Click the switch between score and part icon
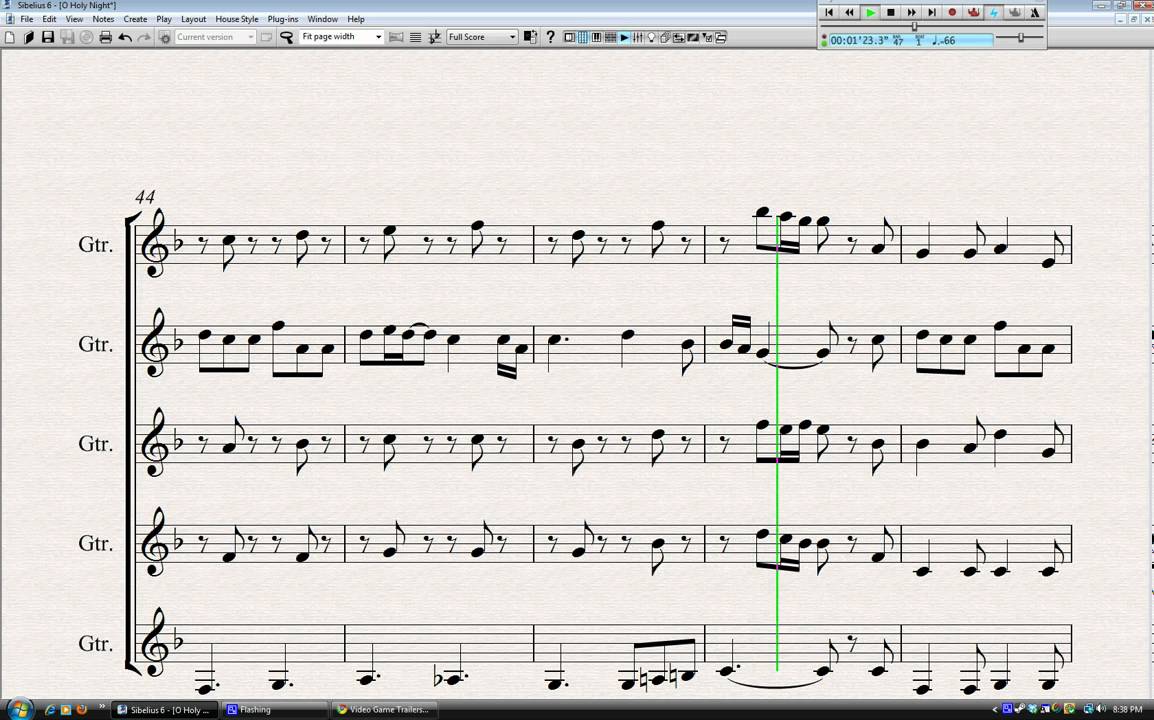Viewport: 1154px width, 720px height. [x=530, y=37]
